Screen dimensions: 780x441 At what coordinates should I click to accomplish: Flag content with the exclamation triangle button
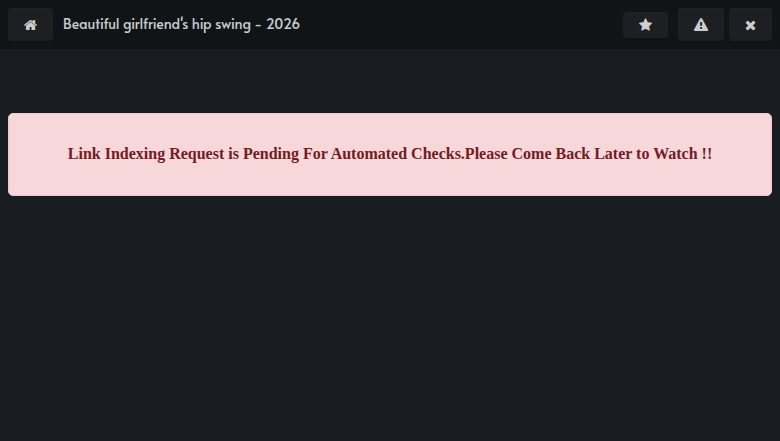click(x=700, y=25)
